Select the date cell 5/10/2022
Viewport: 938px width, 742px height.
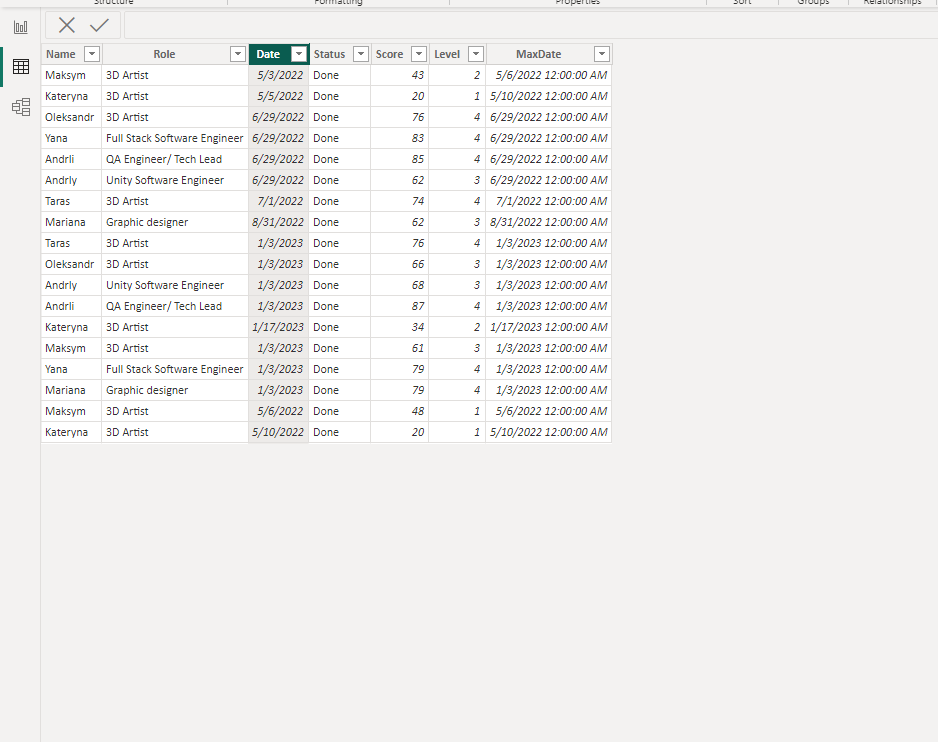coord(279,432)
